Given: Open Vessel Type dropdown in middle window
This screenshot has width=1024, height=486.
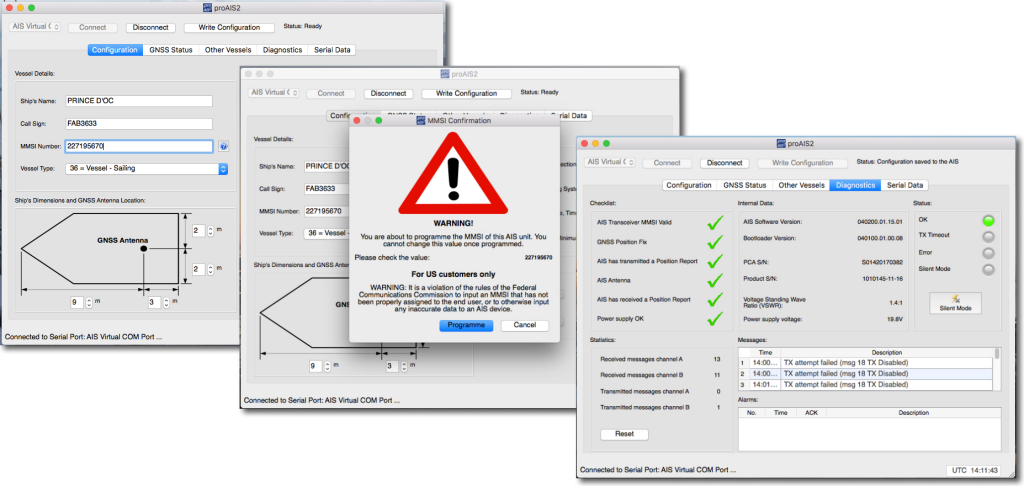Looking at the screenshot, I should click(327, 233).
